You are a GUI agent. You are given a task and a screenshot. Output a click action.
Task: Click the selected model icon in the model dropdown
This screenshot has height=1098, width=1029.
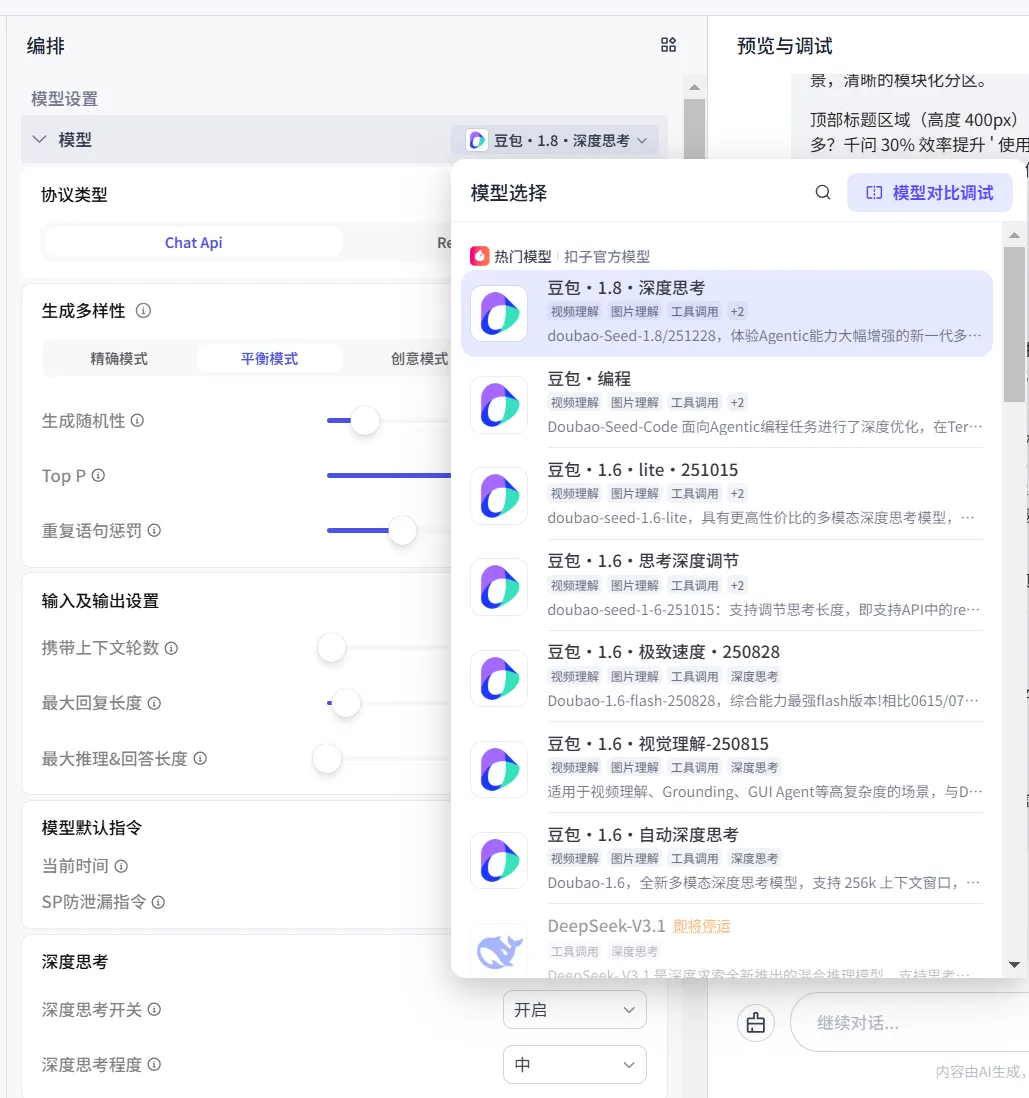pos(477,140)
